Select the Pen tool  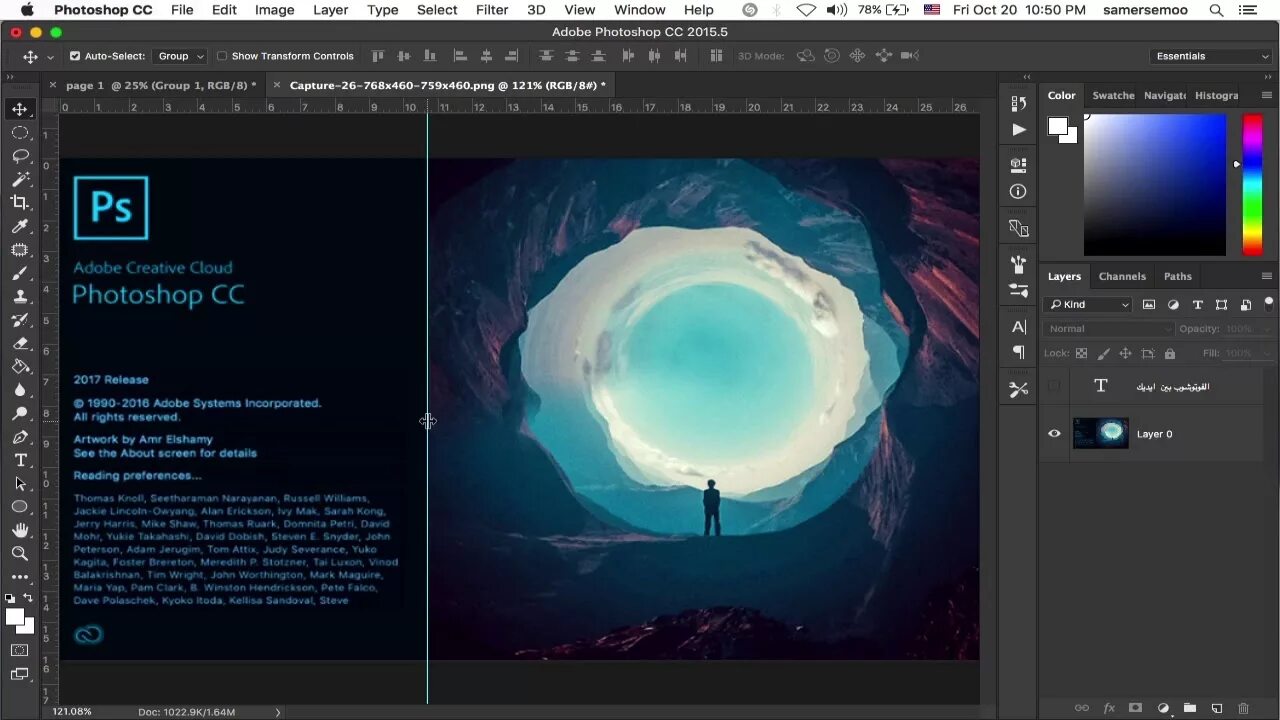tap(20, 437)
